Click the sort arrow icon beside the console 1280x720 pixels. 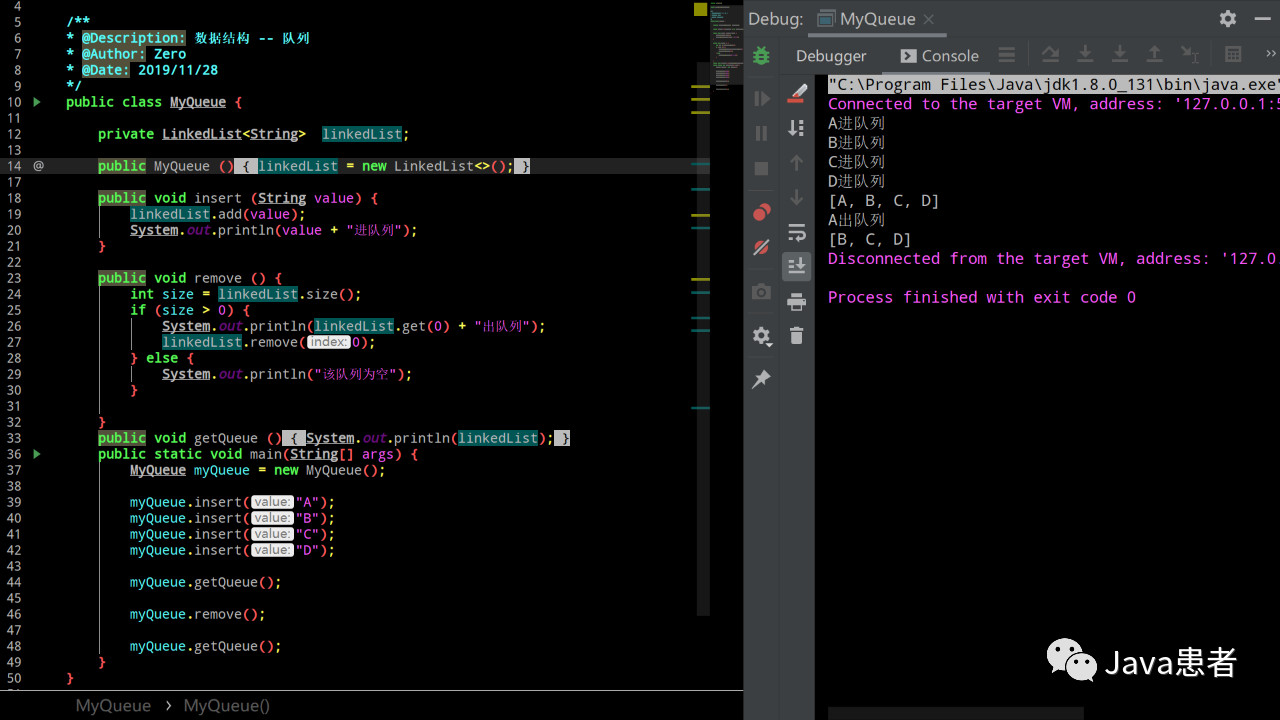point(797,127)
